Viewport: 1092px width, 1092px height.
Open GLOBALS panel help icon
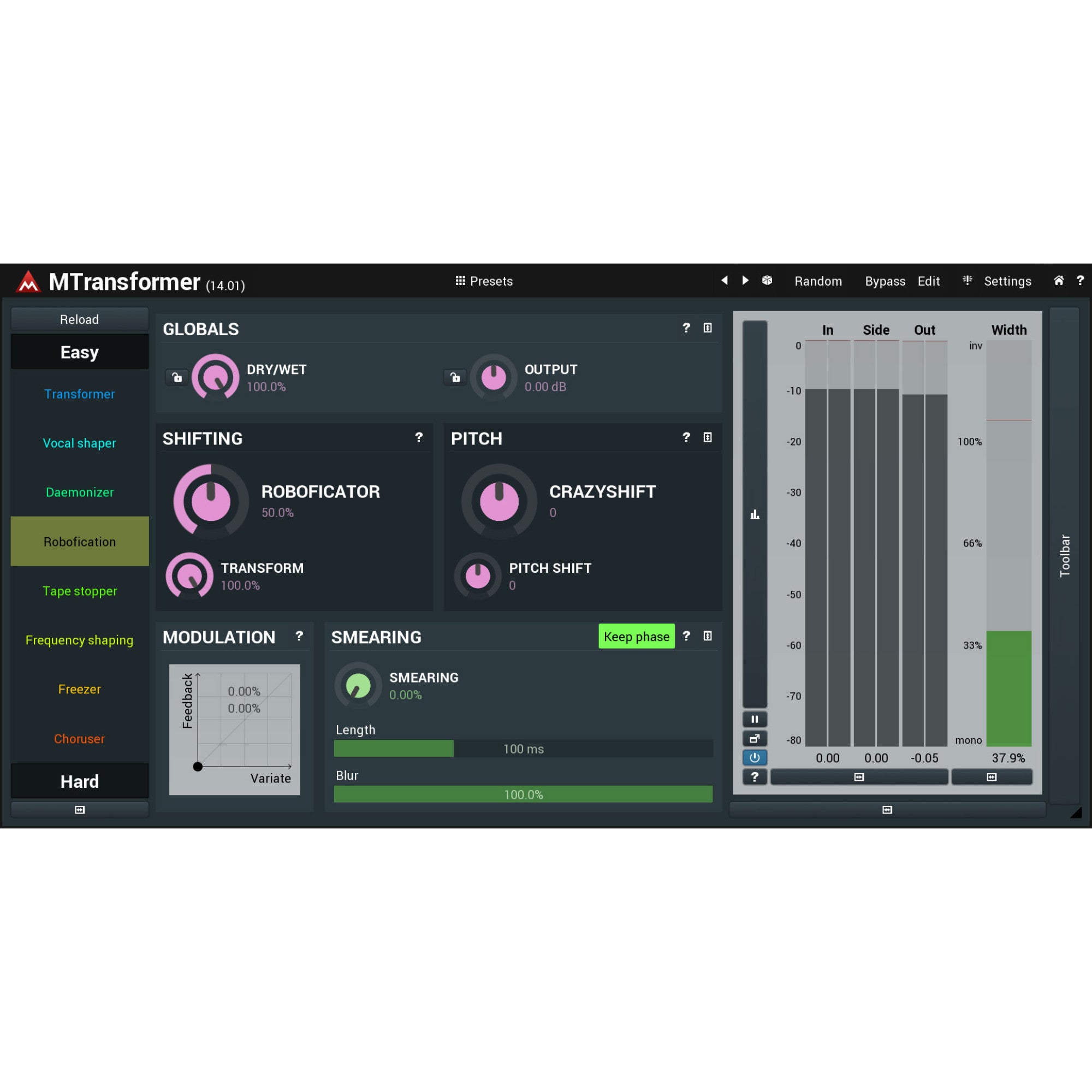[686, 328]
